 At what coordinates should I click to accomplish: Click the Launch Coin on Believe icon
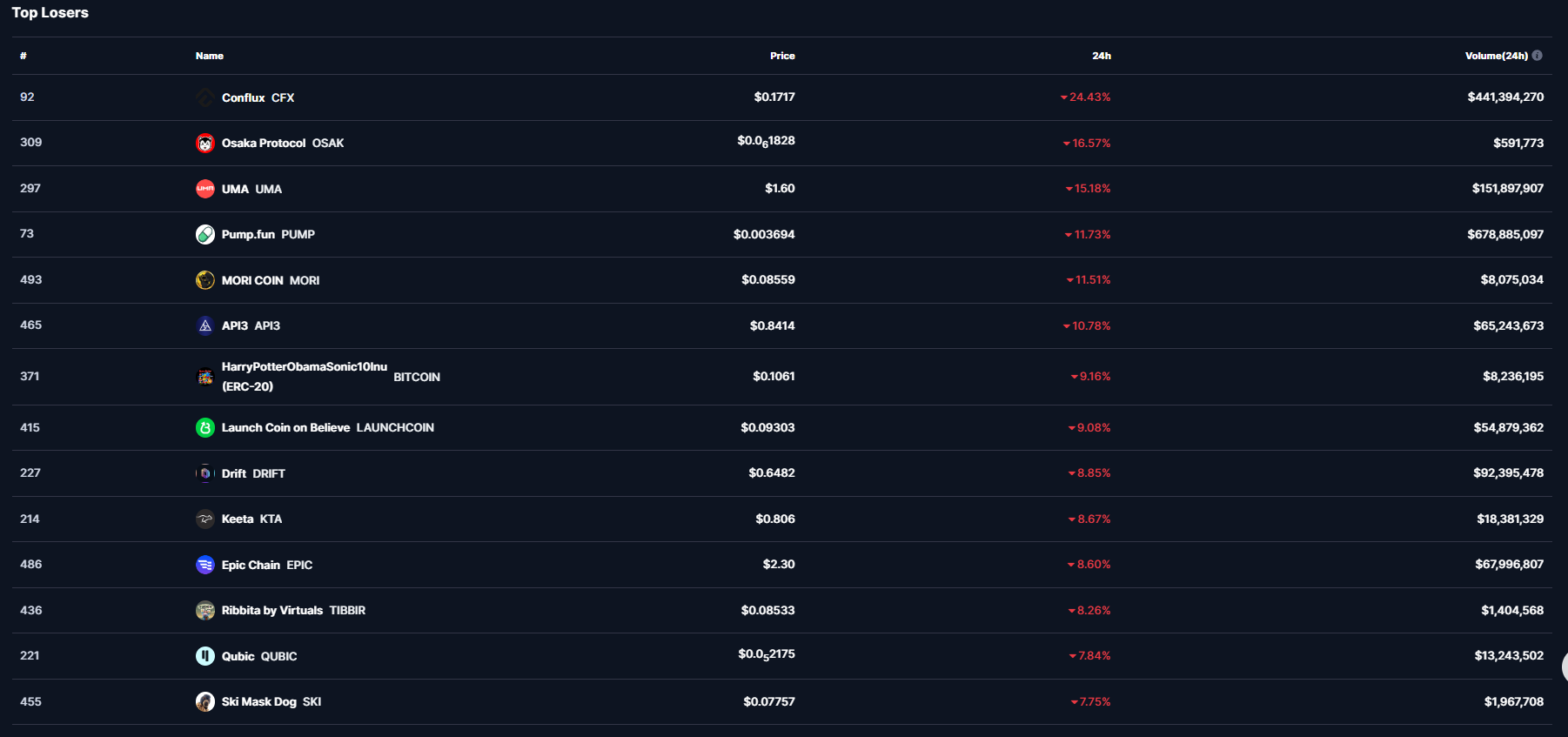(205, 427)
